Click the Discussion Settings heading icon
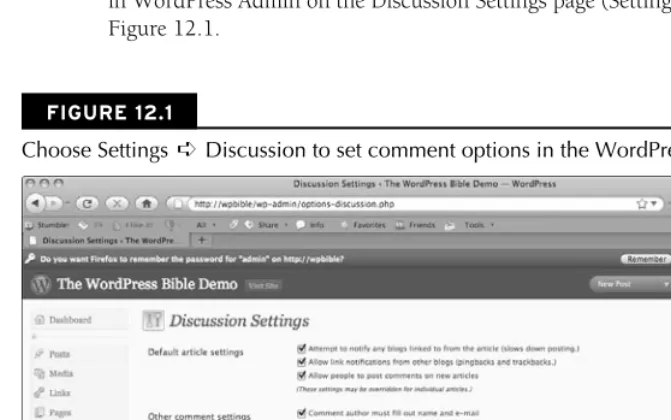The width and height of the screenshot is (671, 420). coord(153,321)
